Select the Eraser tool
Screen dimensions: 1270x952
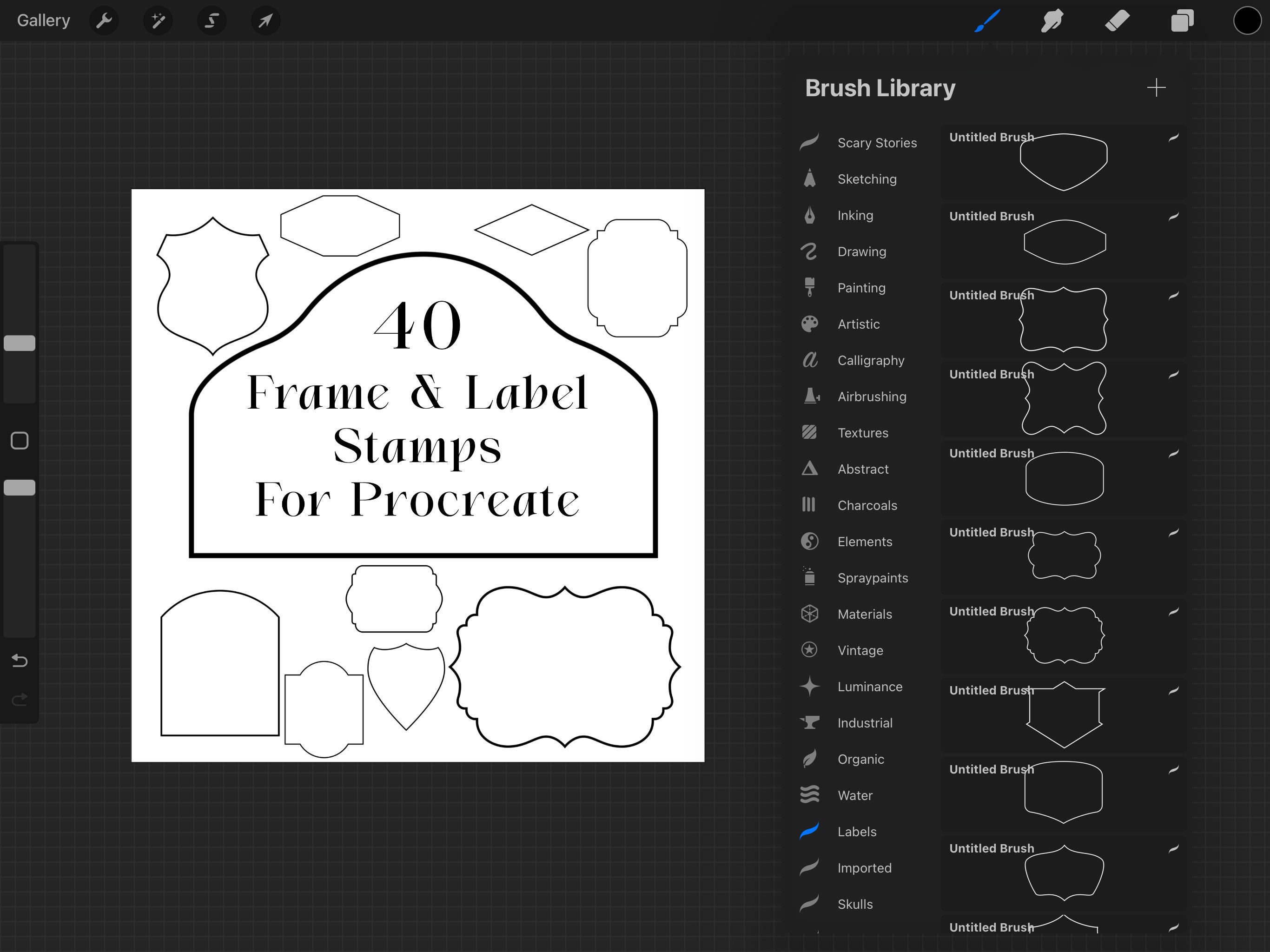(x=1117, y=20)
